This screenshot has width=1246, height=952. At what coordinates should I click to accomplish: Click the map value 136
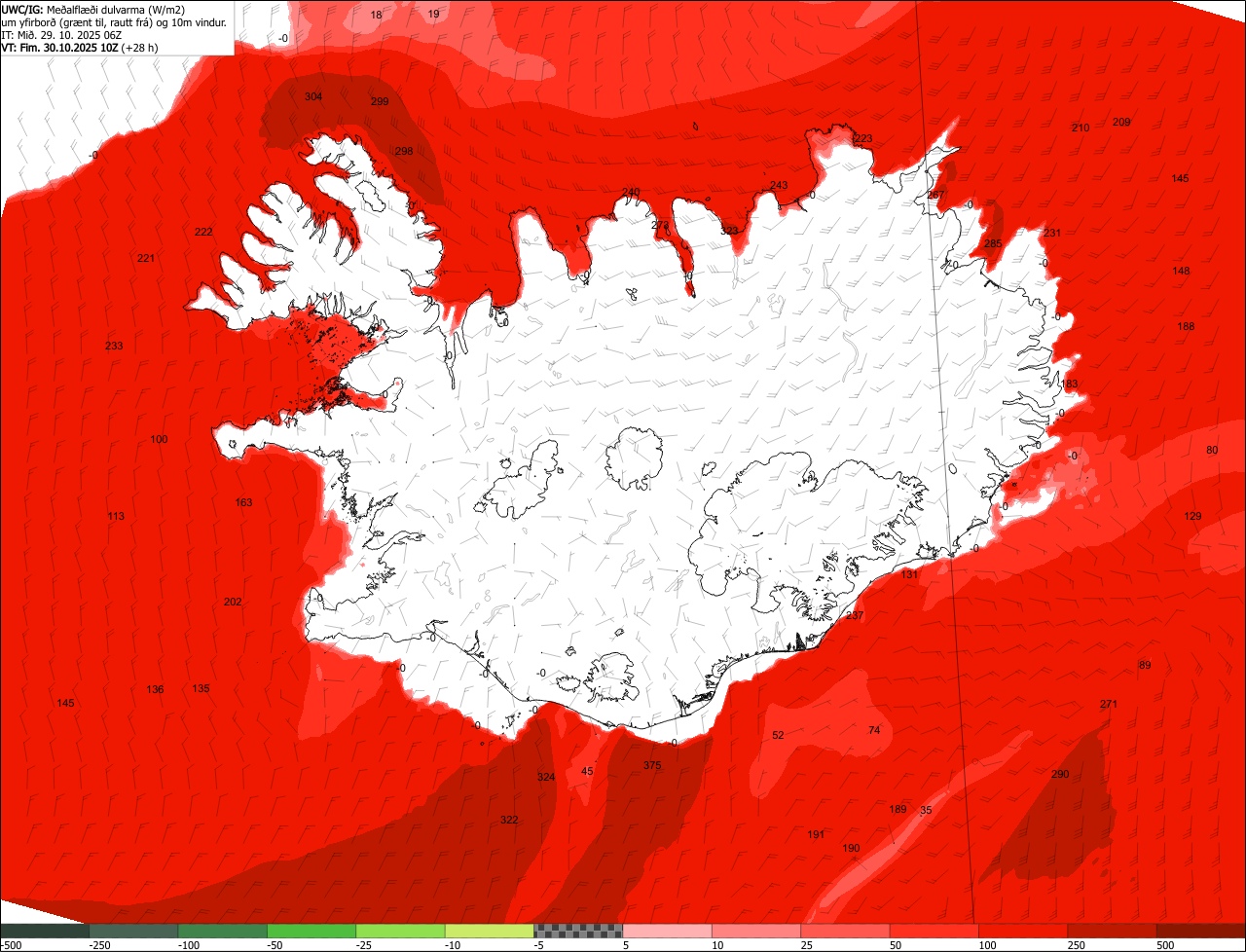pyautogui.click(x=155, y=689)
